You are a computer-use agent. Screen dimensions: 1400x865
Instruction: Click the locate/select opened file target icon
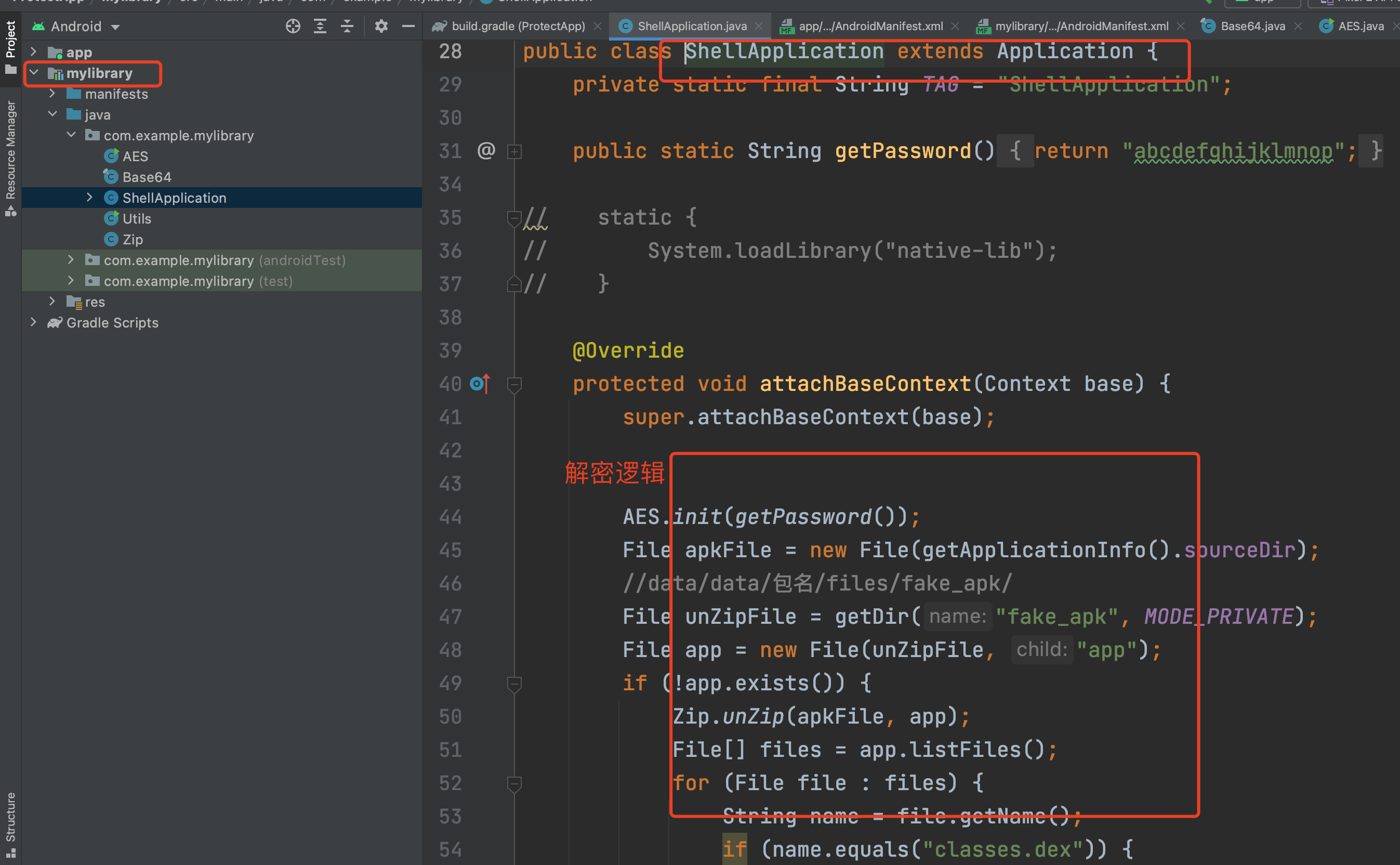tap(293, 27)
